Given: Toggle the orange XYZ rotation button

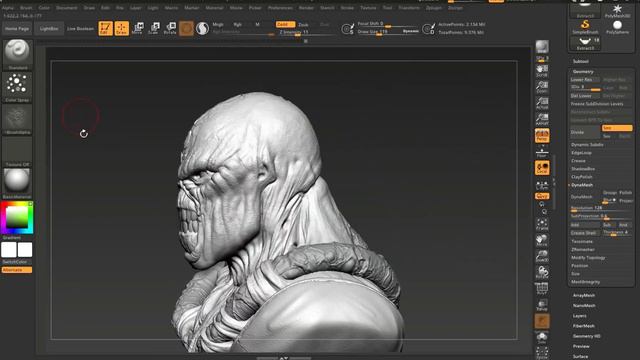Looking at the screenshot, I should pos(542,196).
